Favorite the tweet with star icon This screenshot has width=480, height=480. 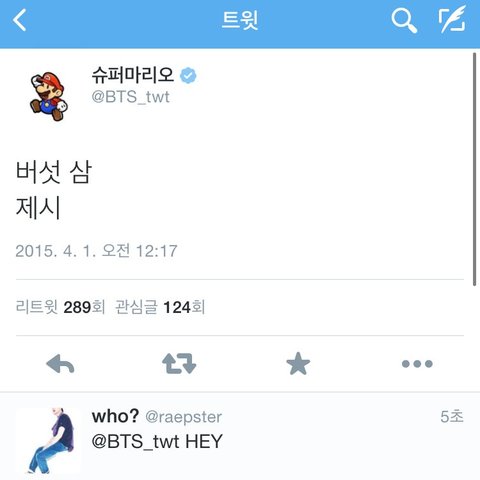(298, 364)
